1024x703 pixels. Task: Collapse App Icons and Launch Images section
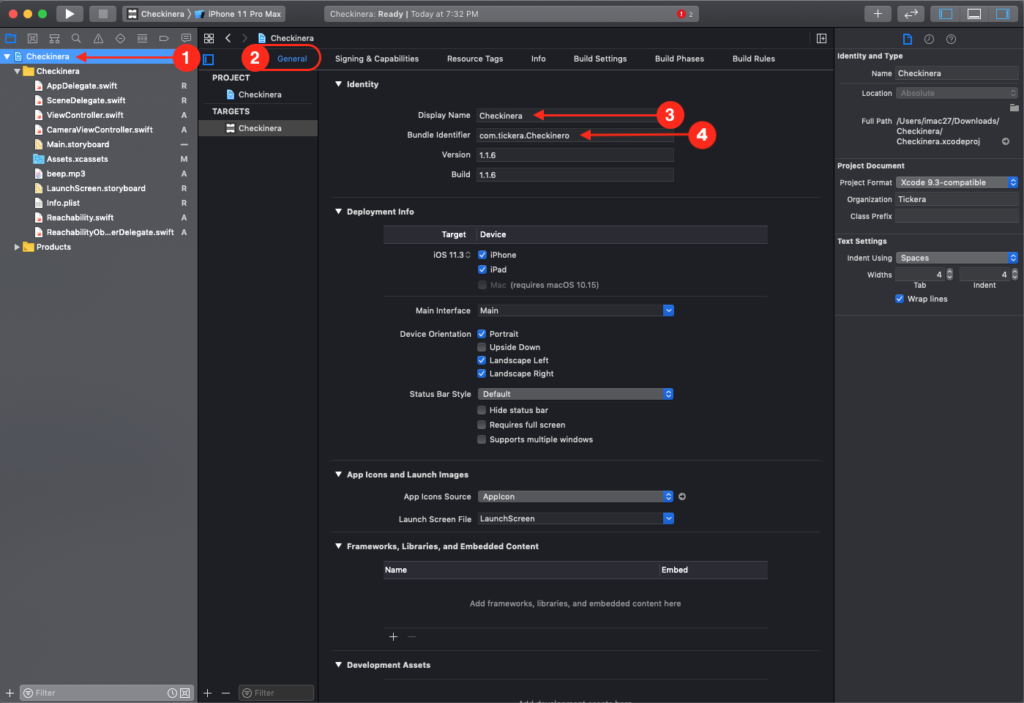[338, 474]
